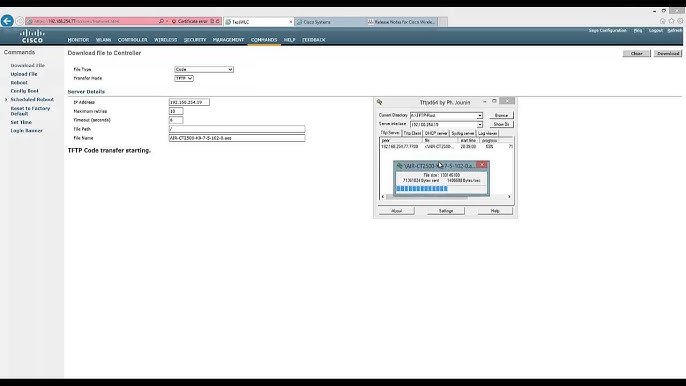Open the CONTROLLER menu
The width and height of the screenshot is (686, 386).
[133, 40]
